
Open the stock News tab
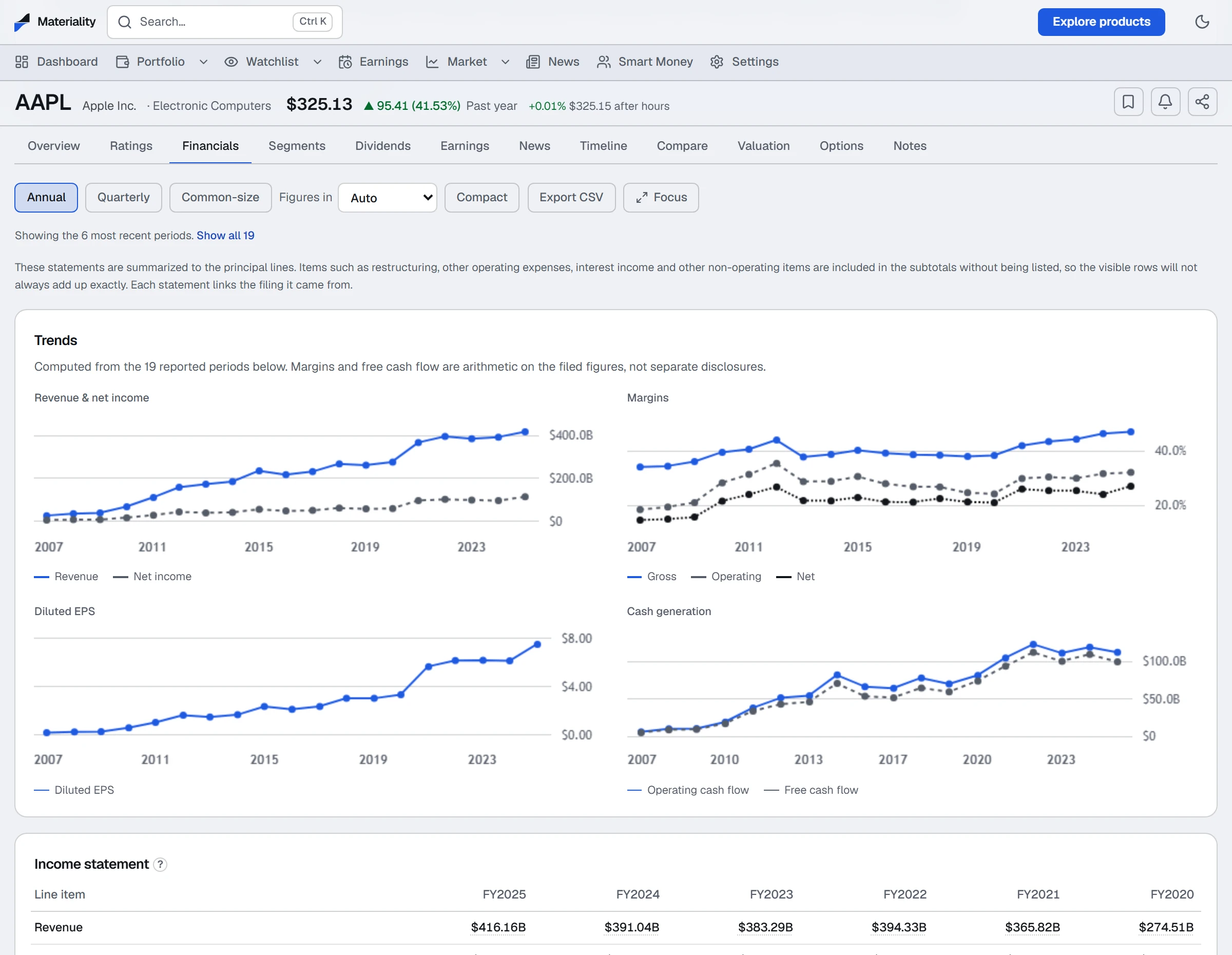tap(534, 145)
